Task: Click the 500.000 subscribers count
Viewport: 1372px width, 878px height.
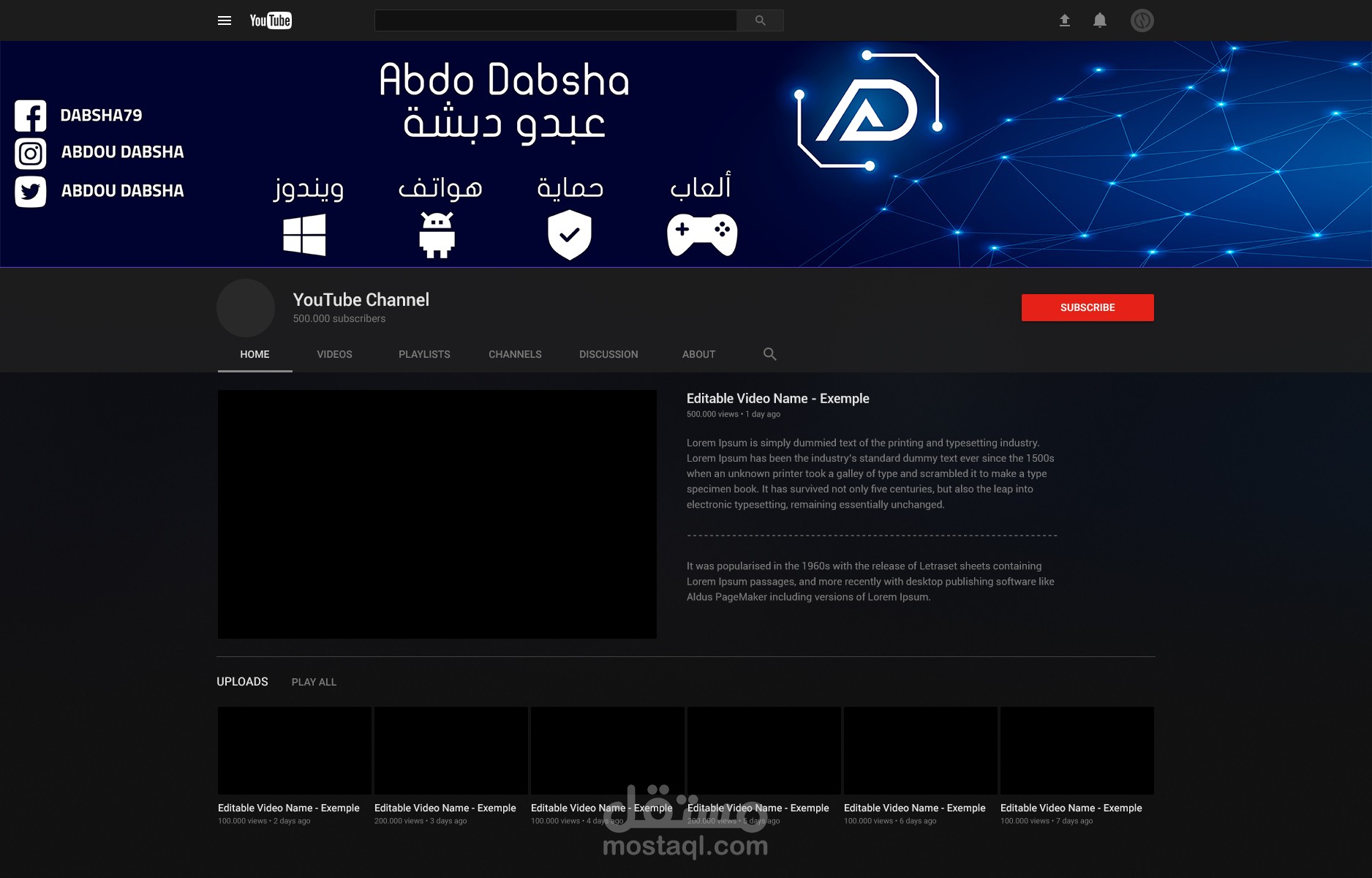Action: pos(339,319)
